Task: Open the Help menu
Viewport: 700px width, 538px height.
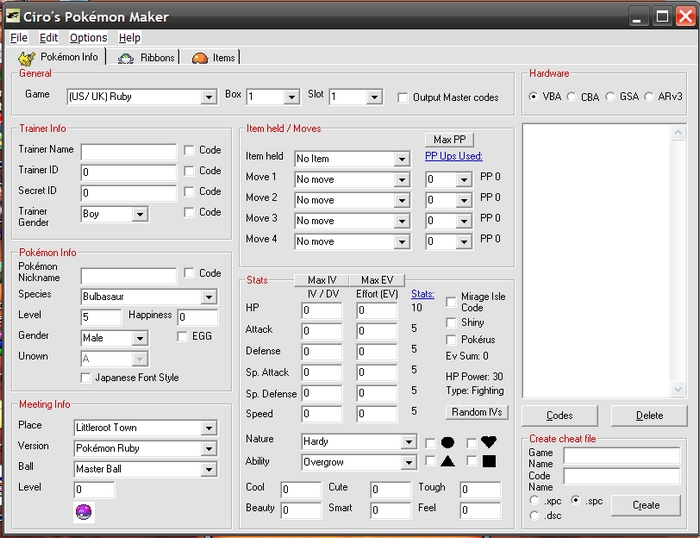Action: click(x=129, y=38)
